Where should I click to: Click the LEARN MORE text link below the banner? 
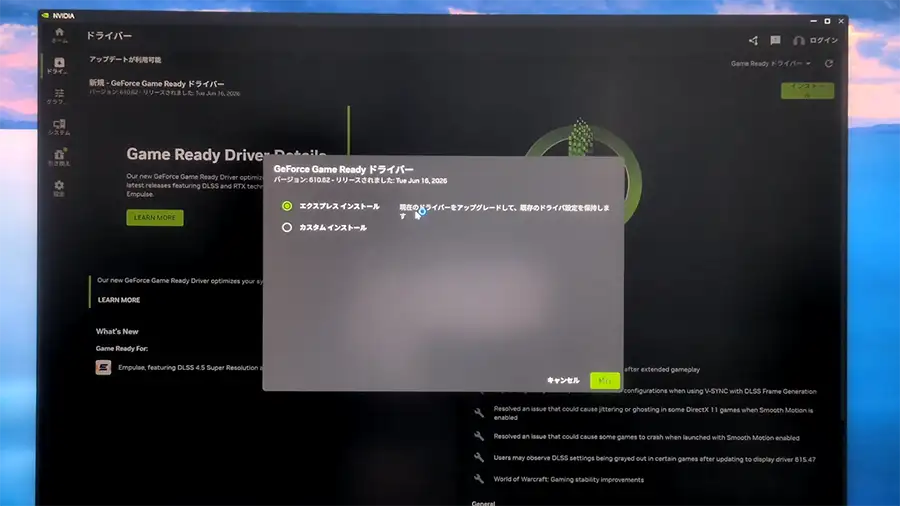coord(119,300)
